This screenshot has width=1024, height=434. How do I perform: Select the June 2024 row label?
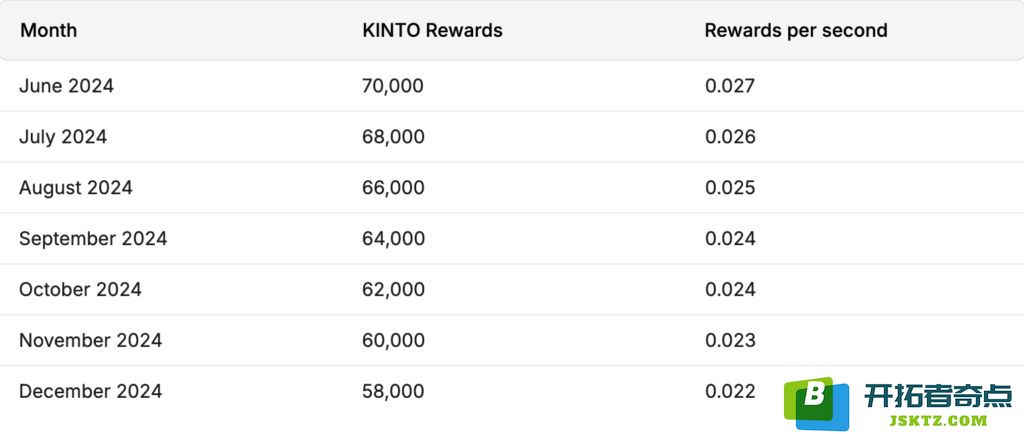pyautogui.click(x=66, y=85)
